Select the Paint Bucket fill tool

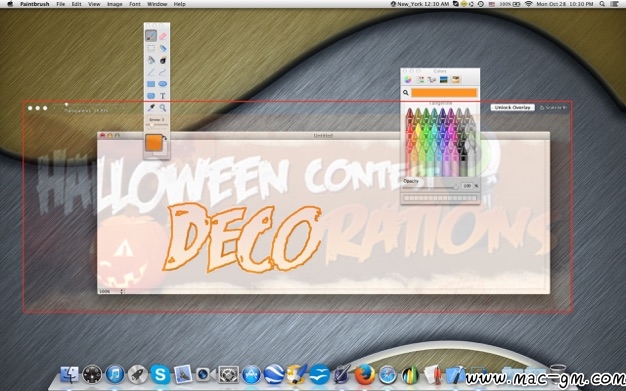tap(151, 60)
